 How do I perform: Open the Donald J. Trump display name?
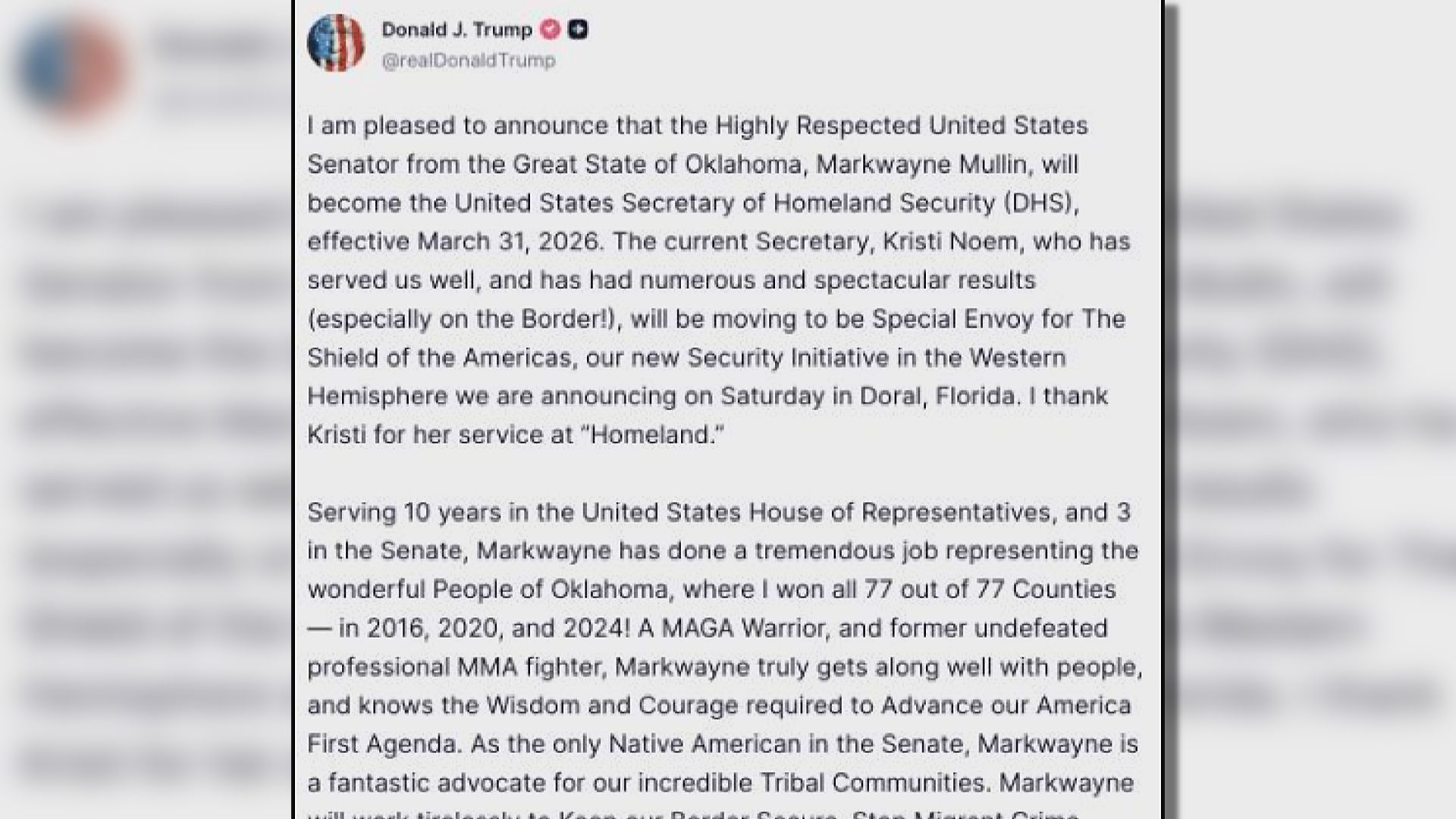coord(457,30)
